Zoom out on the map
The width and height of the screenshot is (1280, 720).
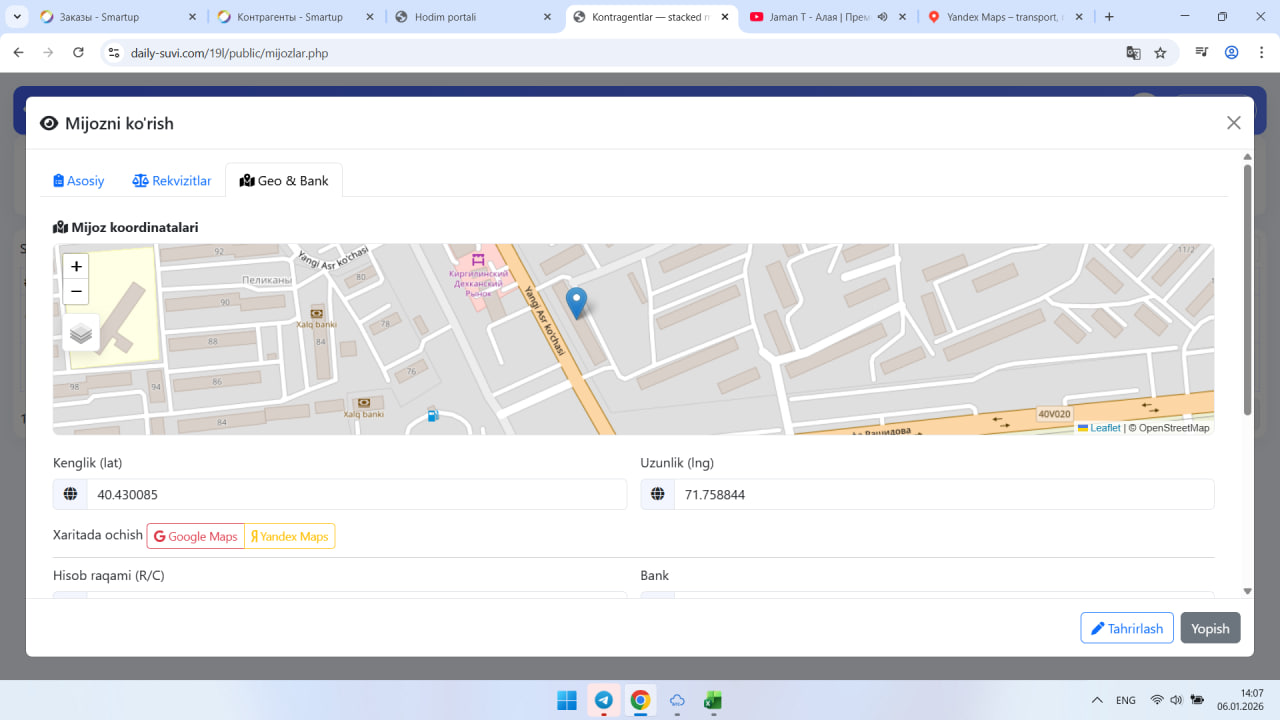coord(76,292)
